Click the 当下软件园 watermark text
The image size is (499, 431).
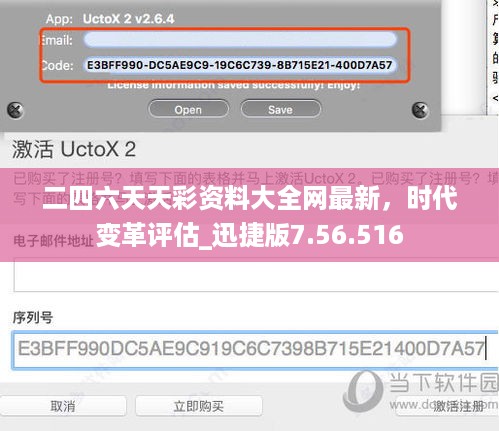coord(443,383)
